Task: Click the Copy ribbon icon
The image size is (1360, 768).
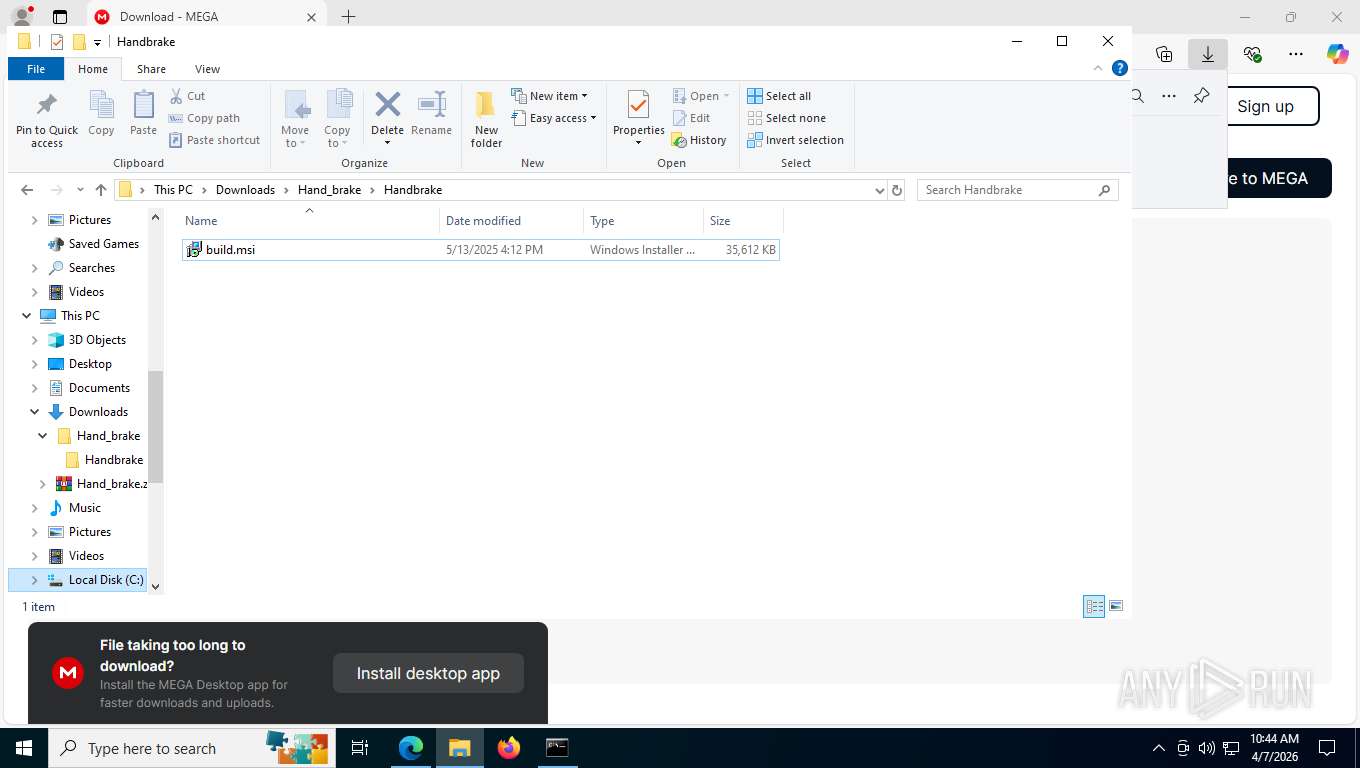Action: [101, 113]
